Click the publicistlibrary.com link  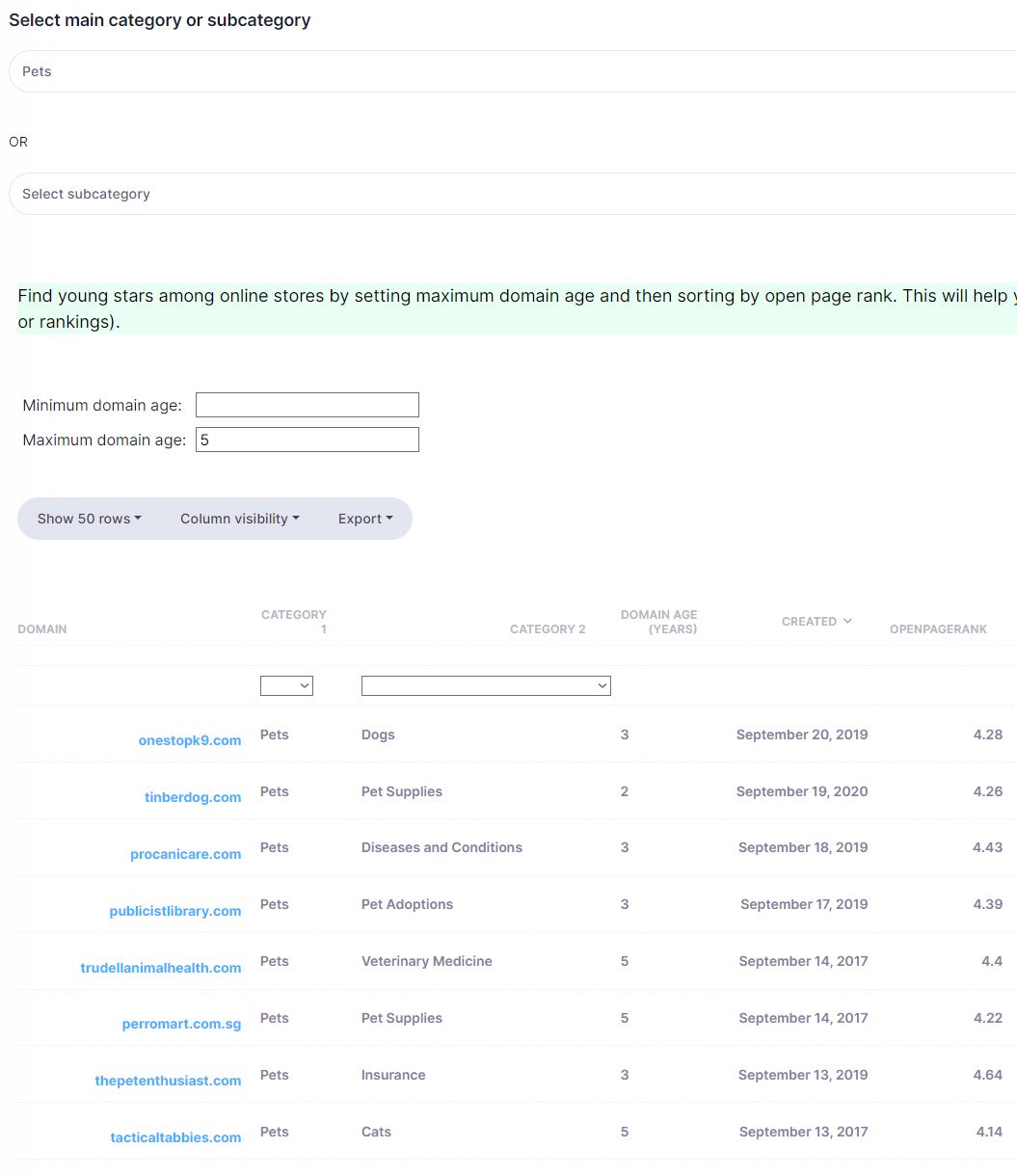175,911
